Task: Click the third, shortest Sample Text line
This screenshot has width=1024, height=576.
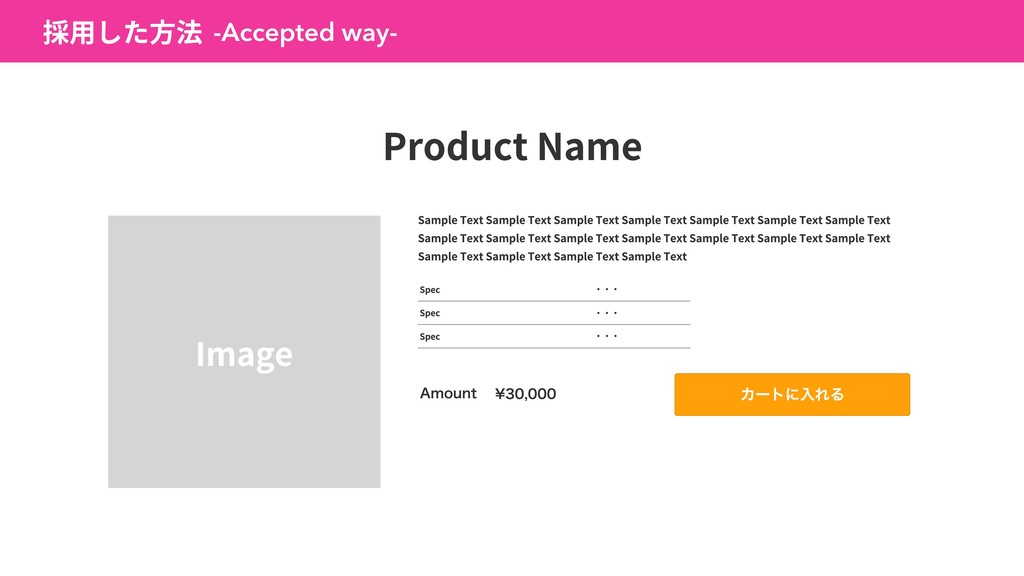Action: (552, 257)
